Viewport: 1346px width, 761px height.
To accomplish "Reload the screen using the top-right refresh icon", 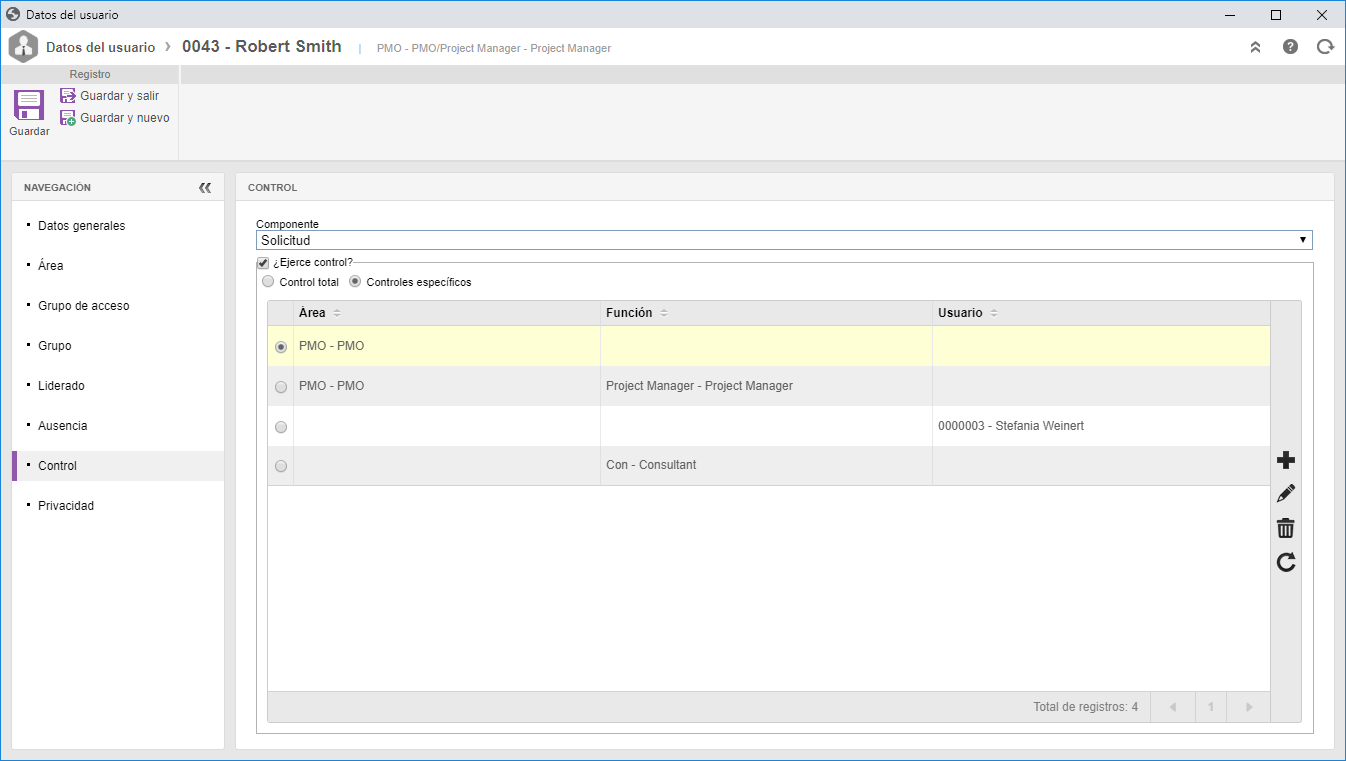I will [1325, 47].
